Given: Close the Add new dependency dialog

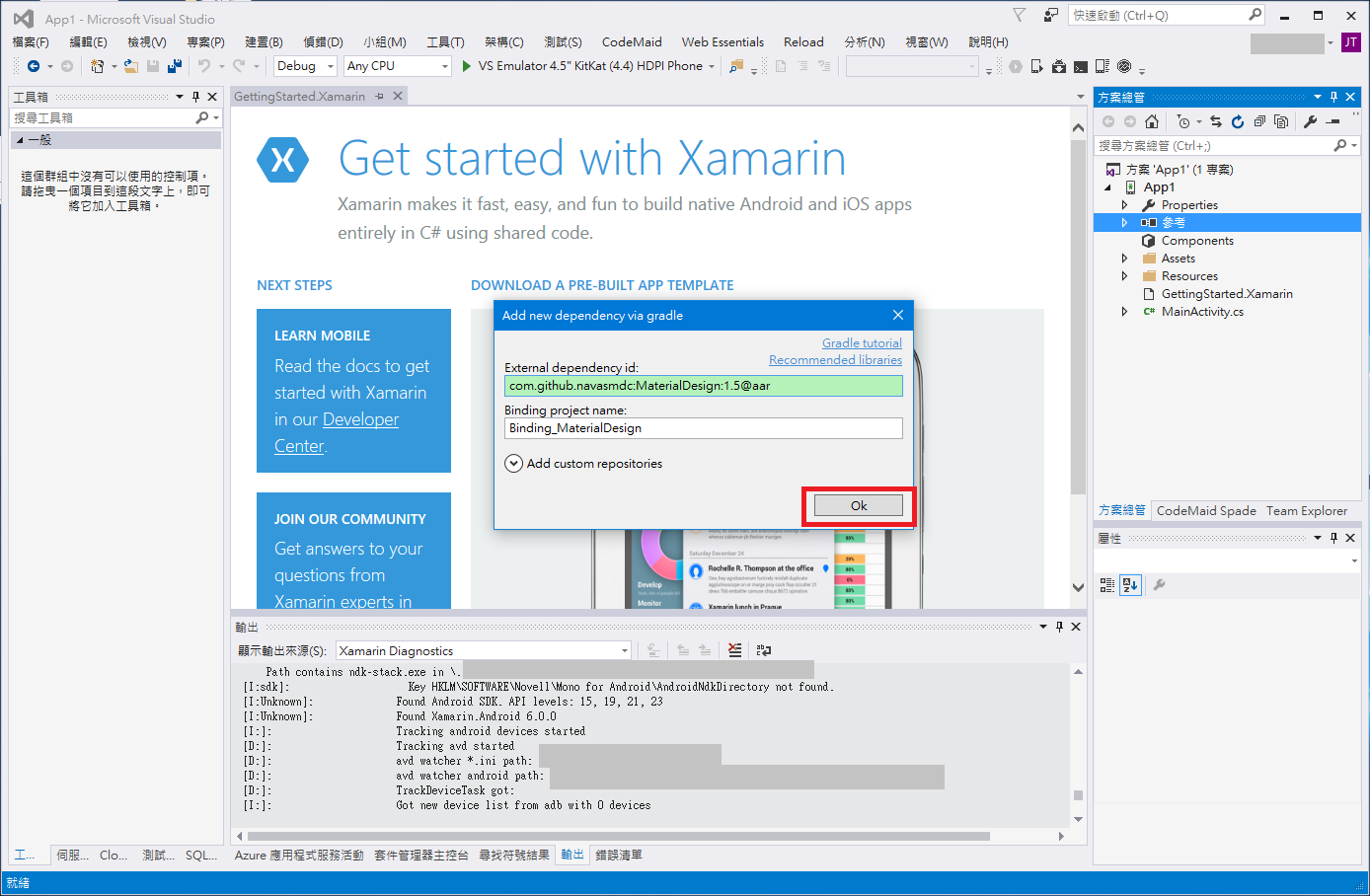Looking at the screenshot, I should pos(898,315).
